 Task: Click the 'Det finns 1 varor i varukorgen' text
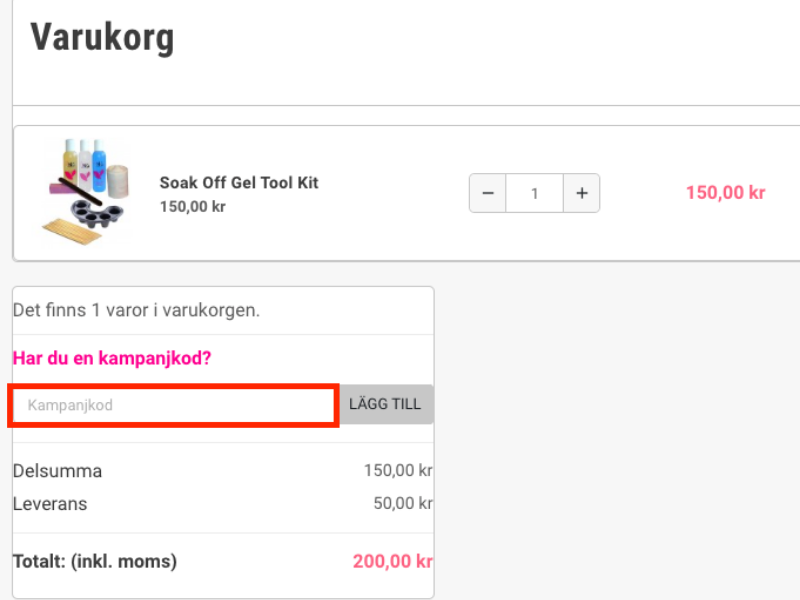point(136,310)
